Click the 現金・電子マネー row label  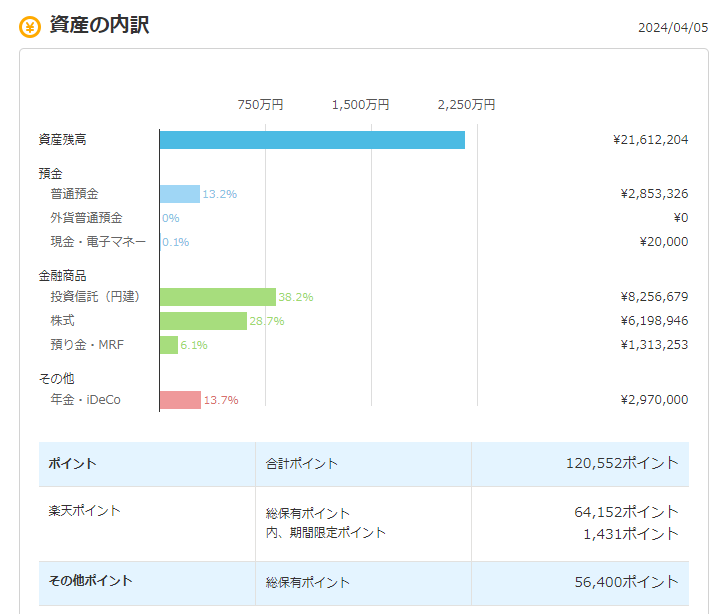pyautogui.click(x=98, y=242)
